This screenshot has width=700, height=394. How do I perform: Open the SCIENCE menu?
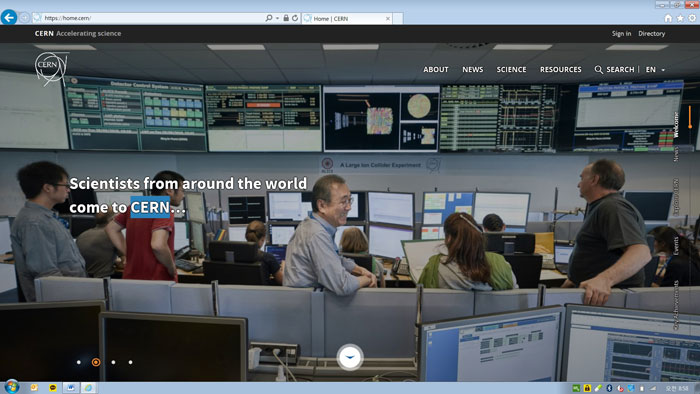(x=511, y=70)
